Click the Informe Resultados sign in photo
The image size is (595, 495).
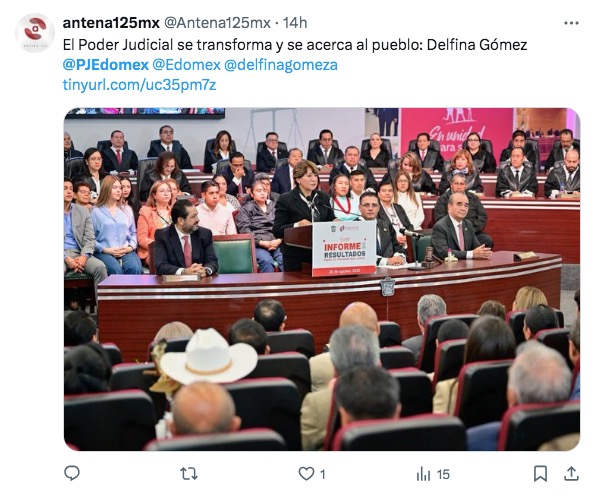pyautogui.click(x=344, y=249)
